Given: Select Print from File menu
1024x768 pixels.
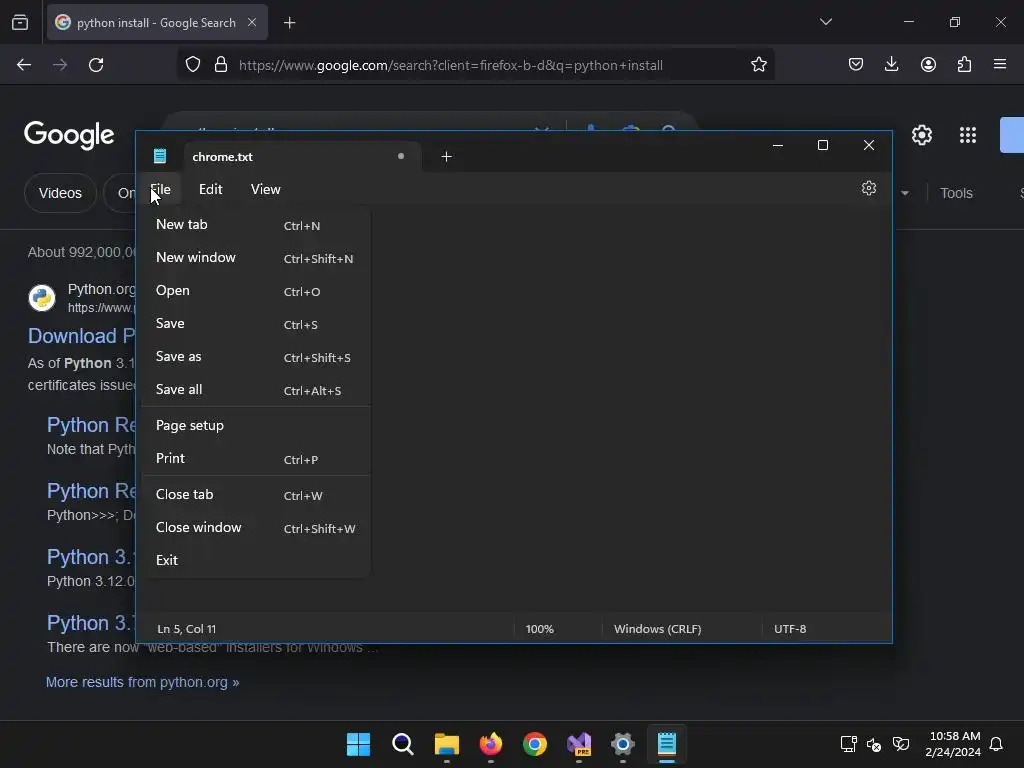Looking at the screenshot, I should point(255,458).
